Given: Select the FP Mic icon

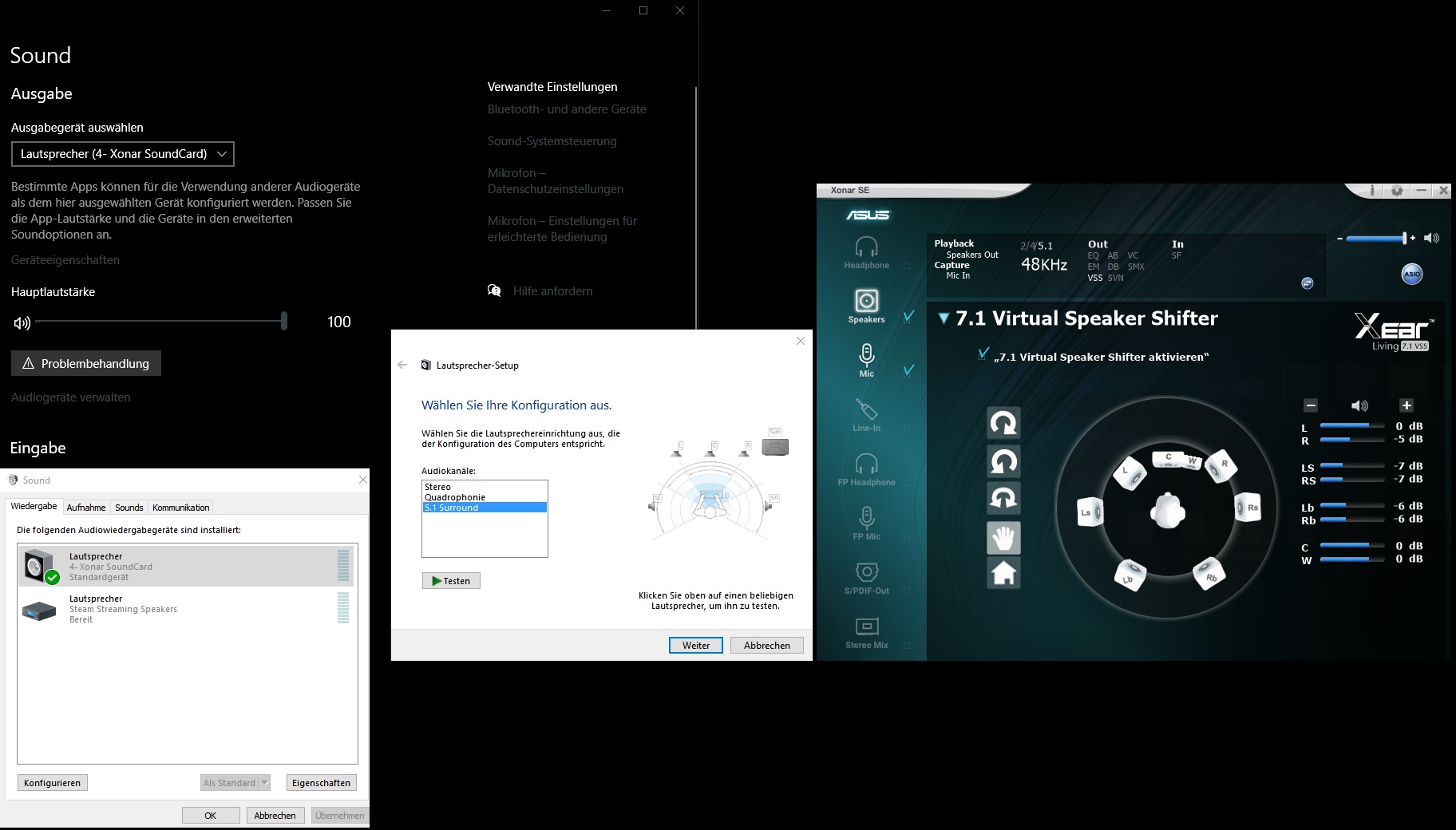Looking at the screenshot, I should tap(866, 518).
